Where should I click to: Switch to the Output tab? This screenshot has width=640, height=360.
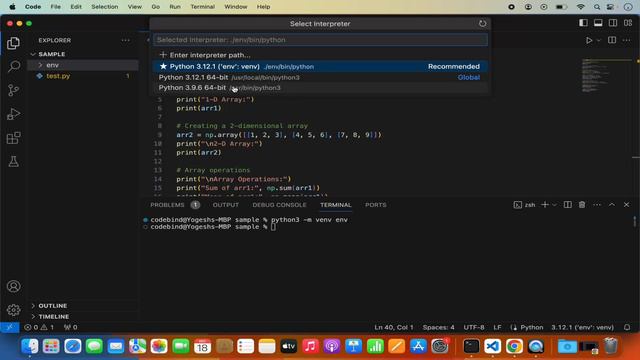pos(226,205)
